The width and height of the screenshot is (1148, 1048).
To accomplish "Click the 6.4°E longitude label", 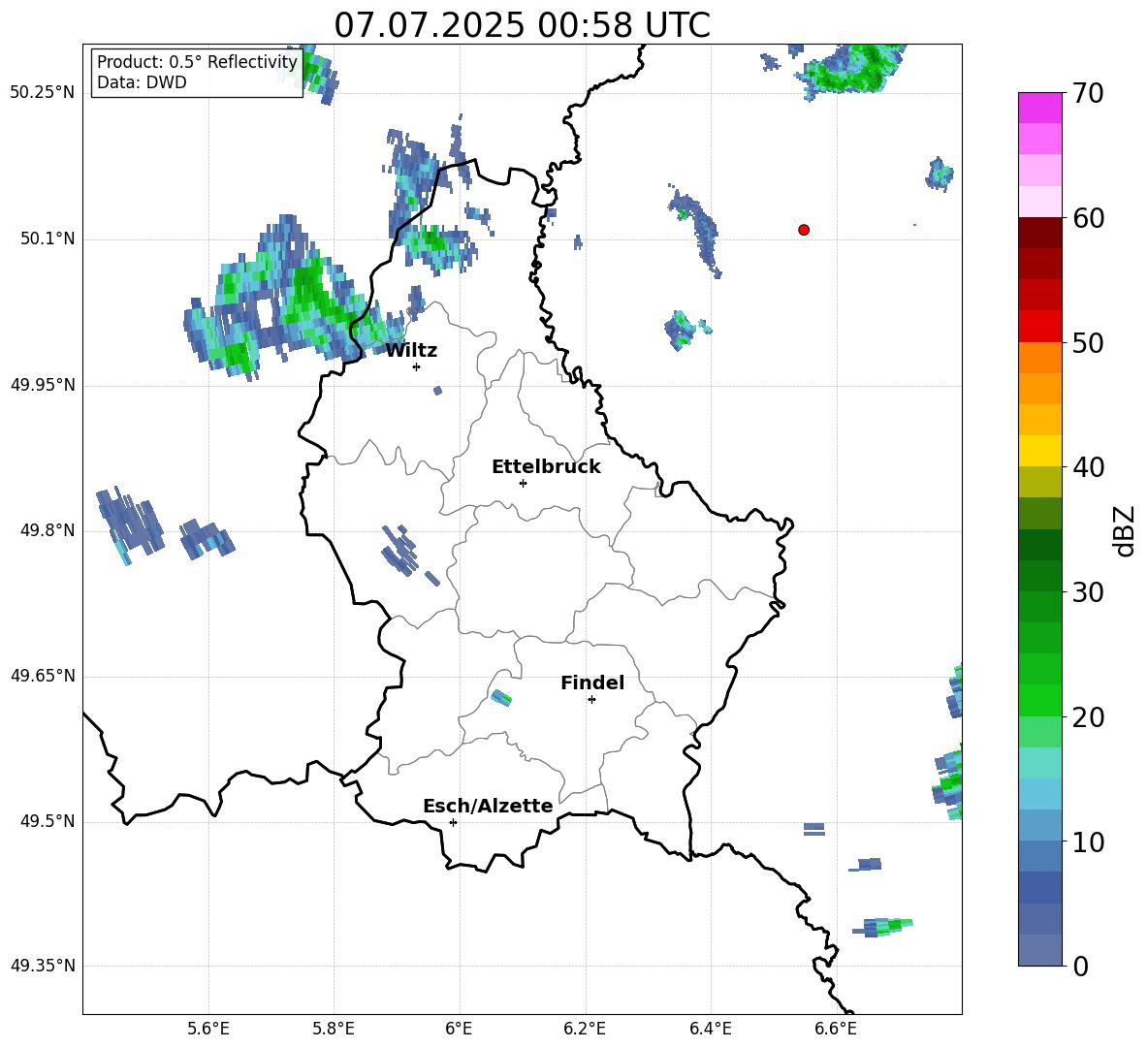I will (x=710, y=1030).
